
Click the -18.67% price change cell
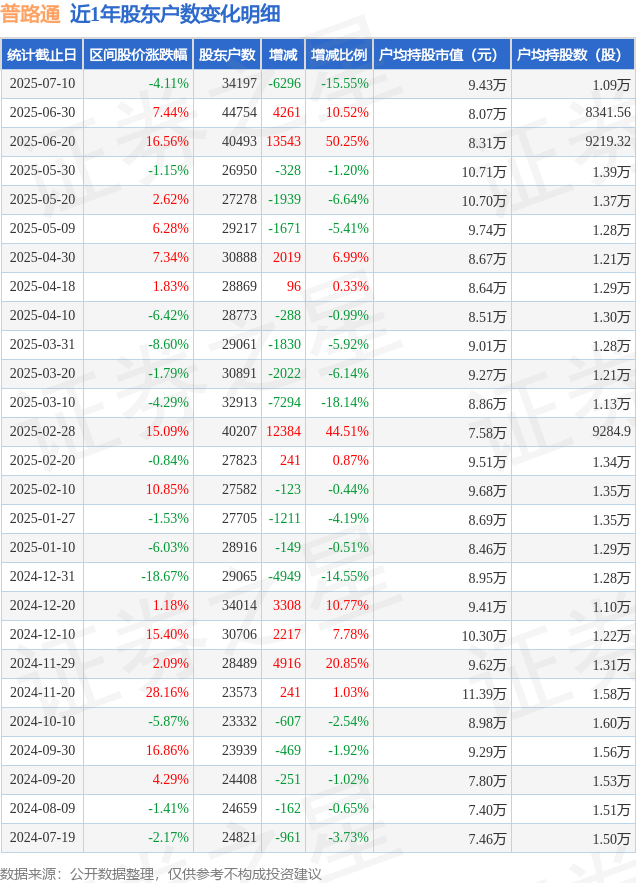(x=165, y=576)
